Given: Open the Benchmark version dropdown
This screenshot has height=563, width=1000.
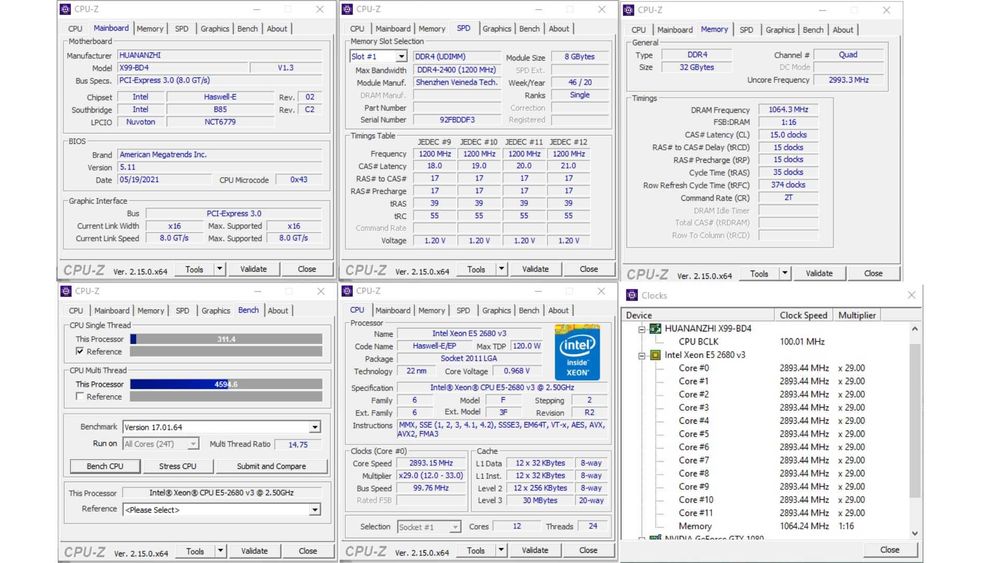Looking at the screenshot, I should (x=315, y=427).
